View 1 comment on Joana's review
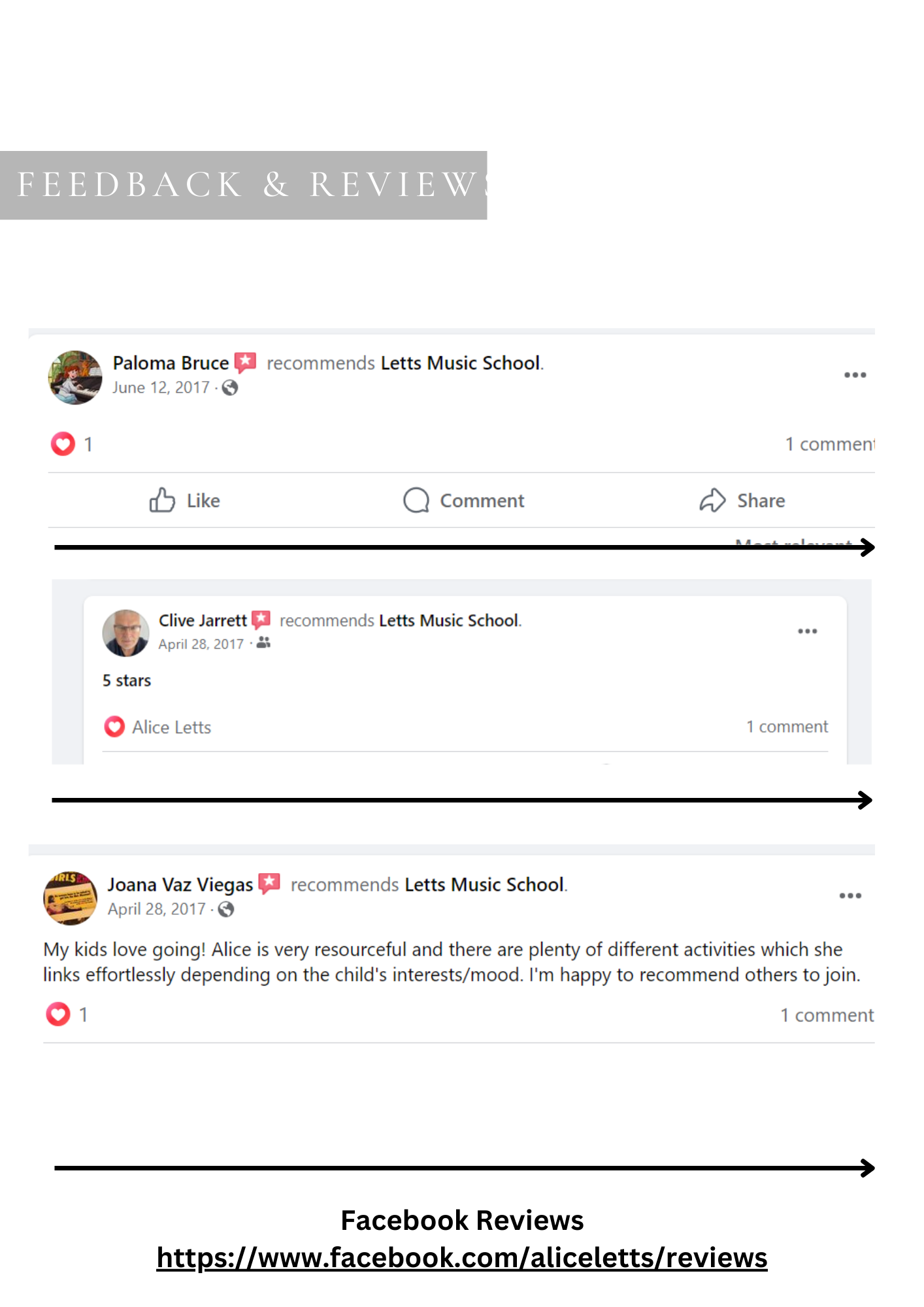This screenshot has width=924, height=1307. 827,1015
